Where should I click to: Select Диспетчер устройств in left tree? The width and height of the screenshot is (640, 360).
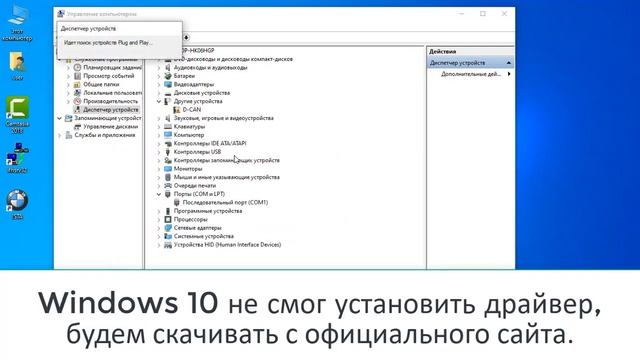111,110
